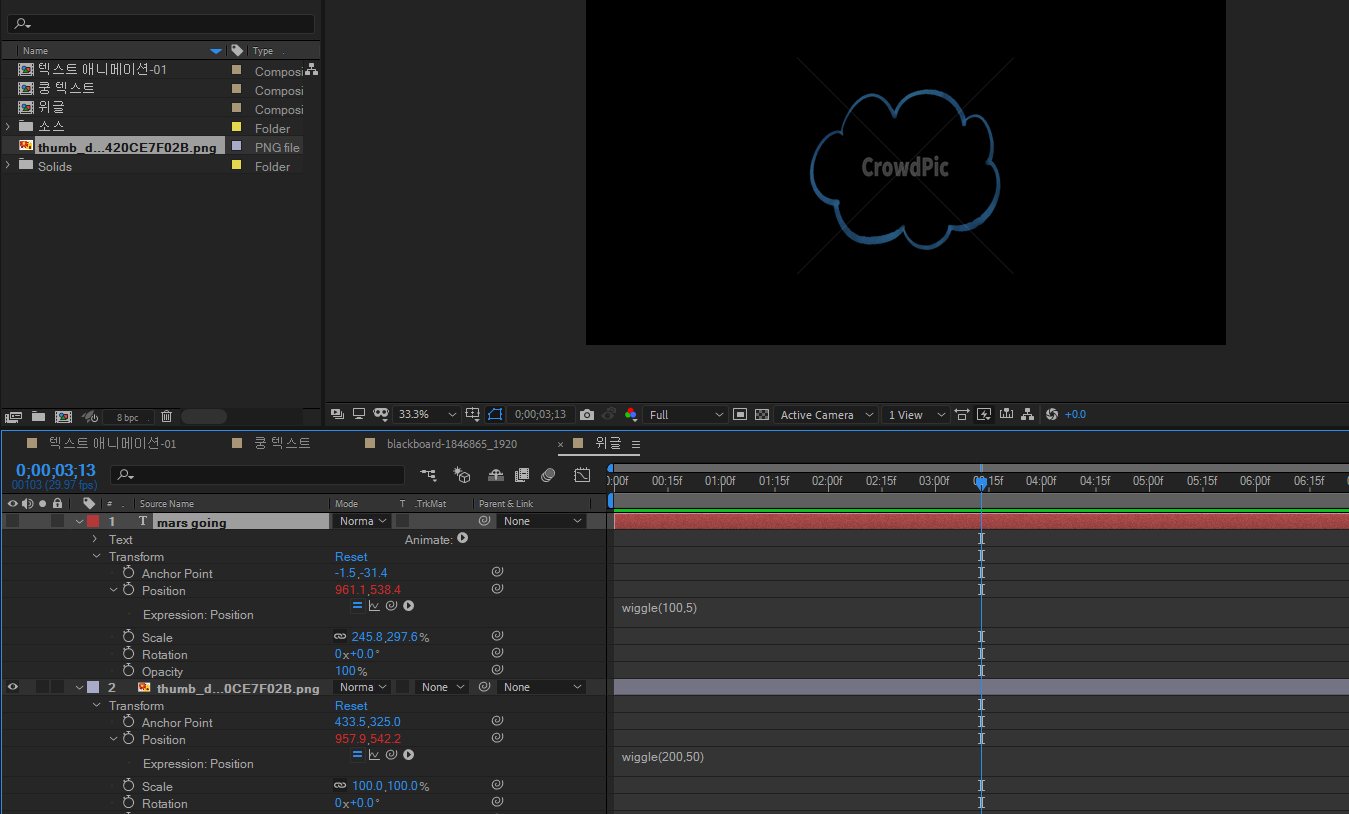
Task: Toggle transparency grid in viewer
Action: click(762, 414)
